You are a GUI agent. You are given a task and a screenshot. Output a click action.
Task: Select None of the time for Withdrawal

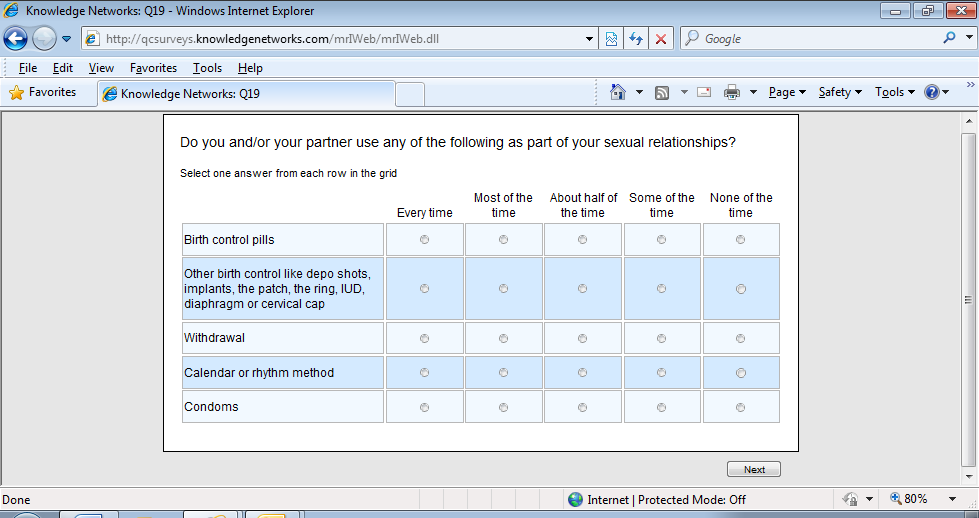point(740,339)
